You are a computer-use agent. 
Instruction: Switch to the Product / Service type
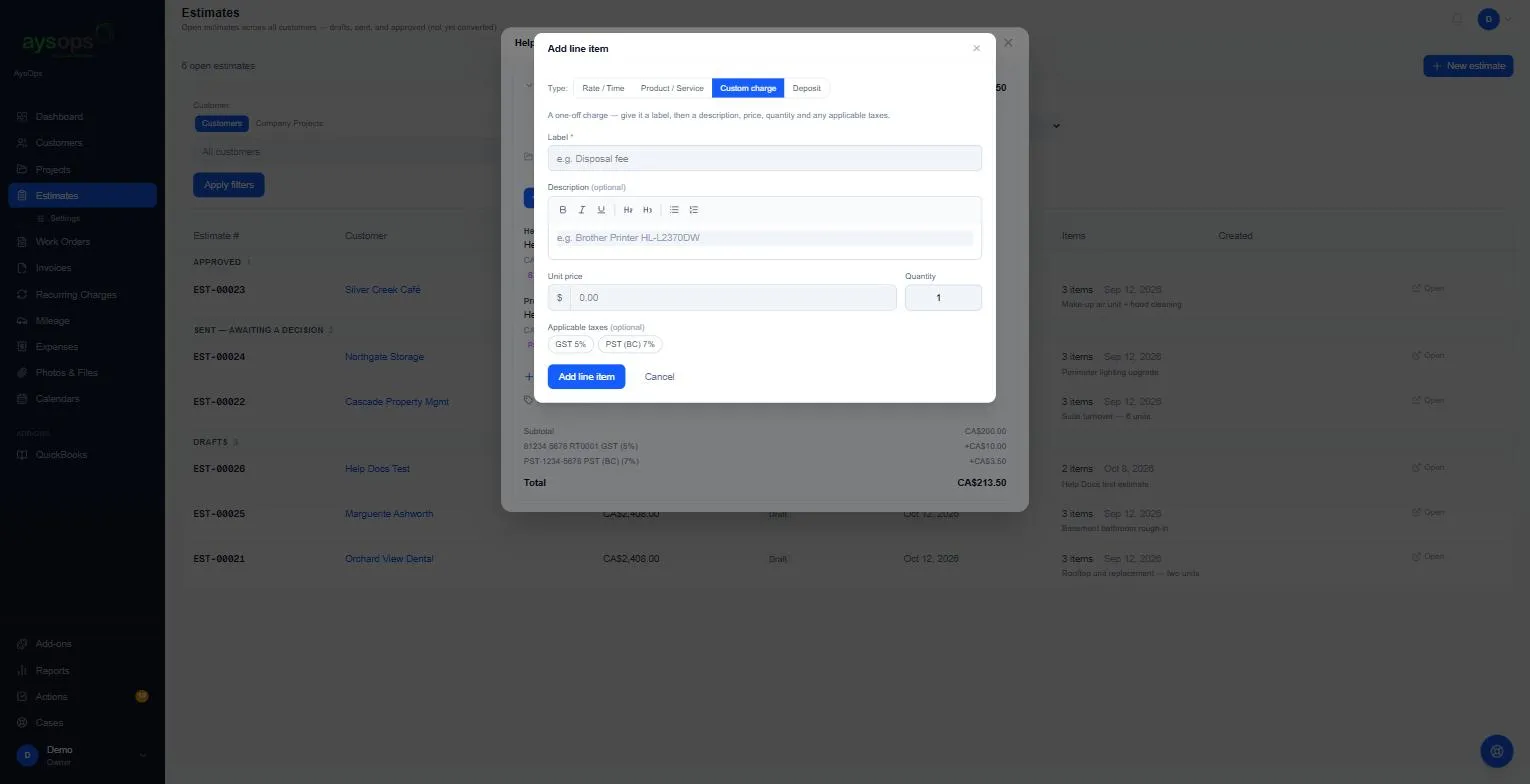672,88
